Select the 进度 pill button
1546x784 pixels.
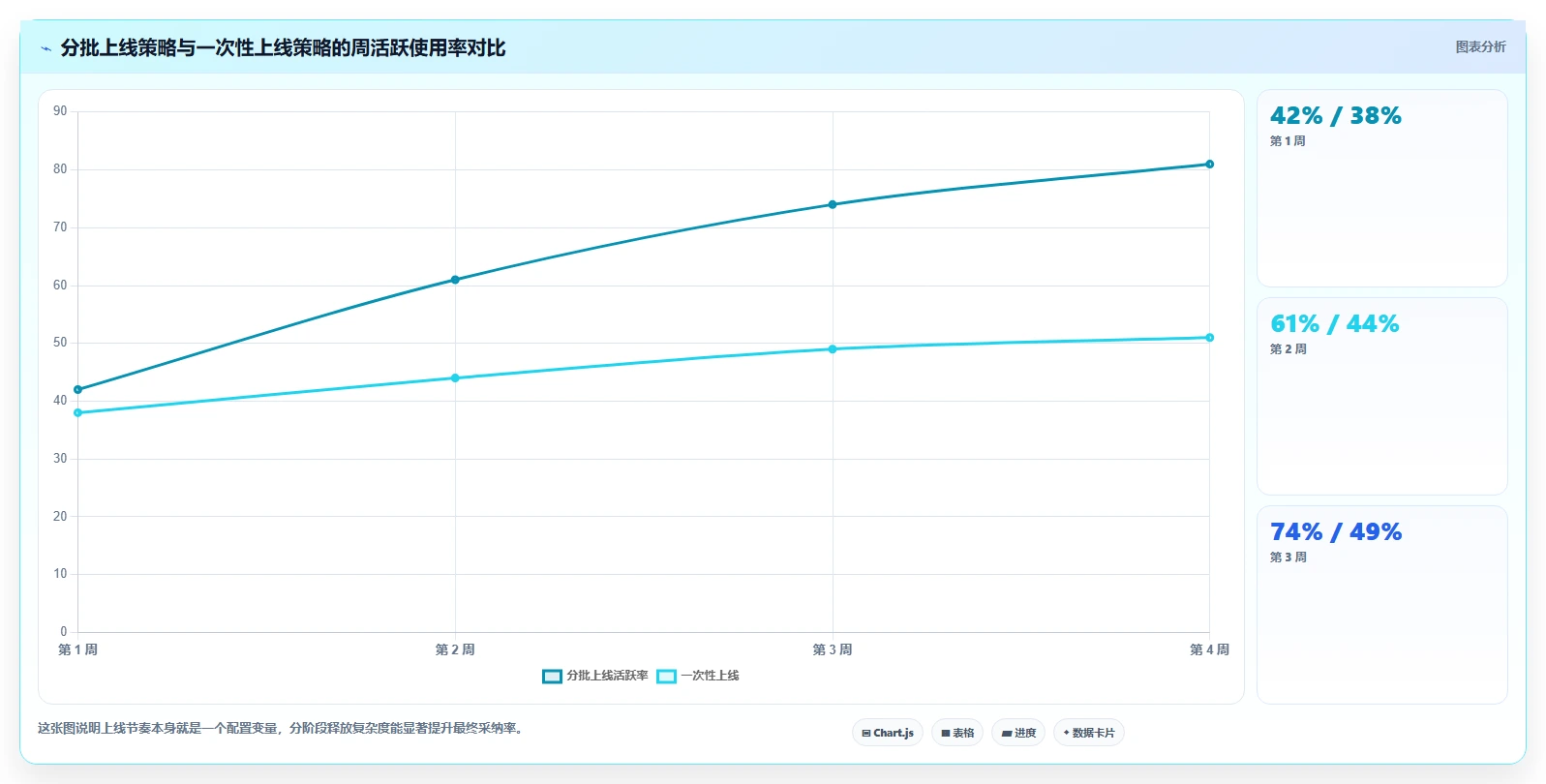click(1018, 733)
